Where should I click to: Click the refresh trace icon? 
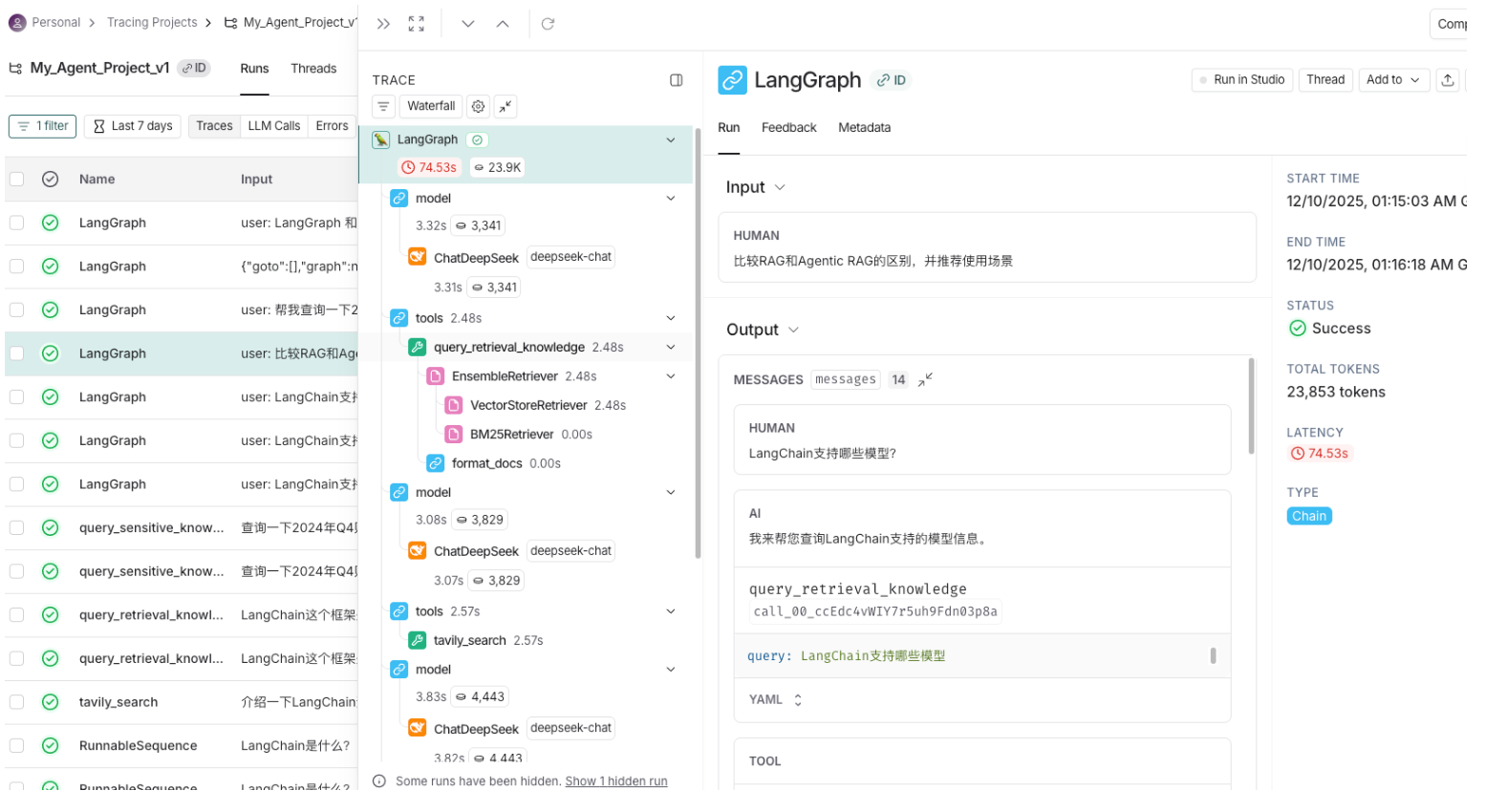coord(548,24)
